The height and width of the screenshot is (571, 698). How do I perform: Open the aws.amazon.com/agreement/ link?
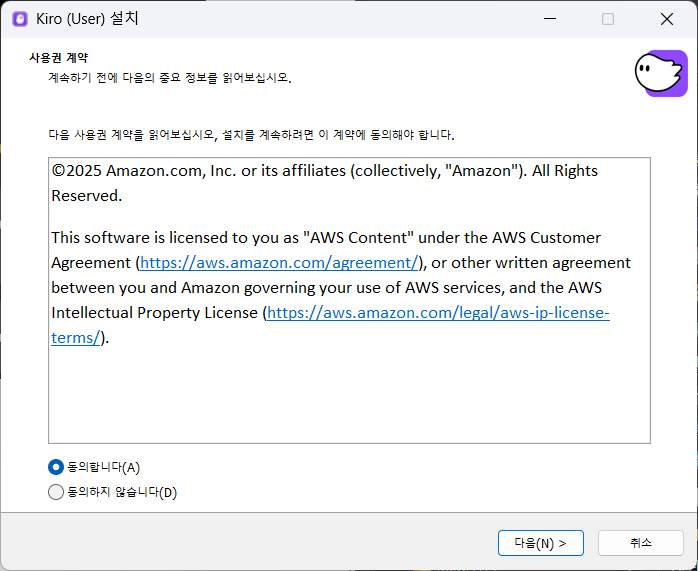pos(279,263)
